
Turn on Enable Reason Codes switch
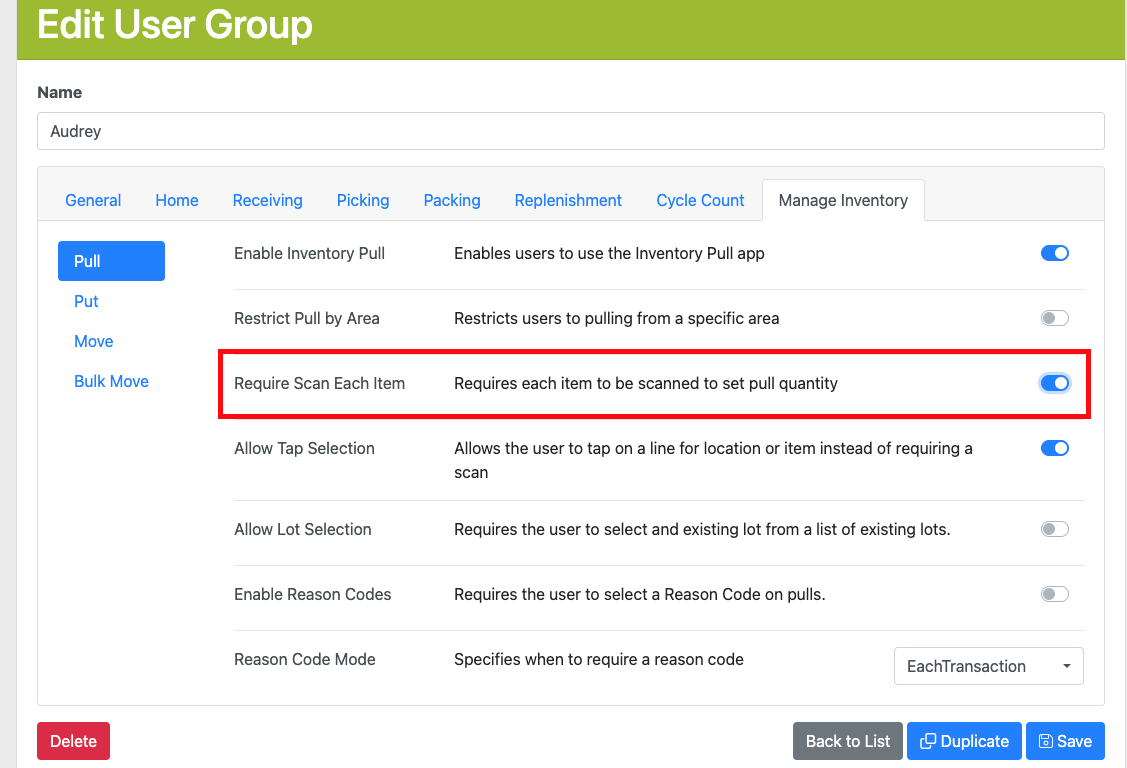coord(1055,594)
